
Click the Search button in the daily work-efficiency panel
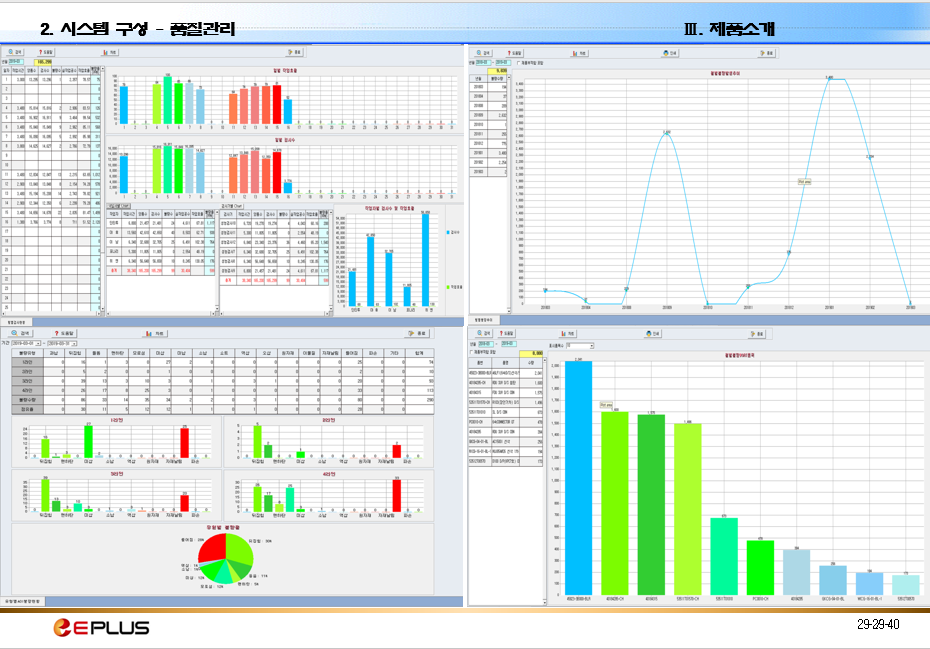tap(15, 52)
